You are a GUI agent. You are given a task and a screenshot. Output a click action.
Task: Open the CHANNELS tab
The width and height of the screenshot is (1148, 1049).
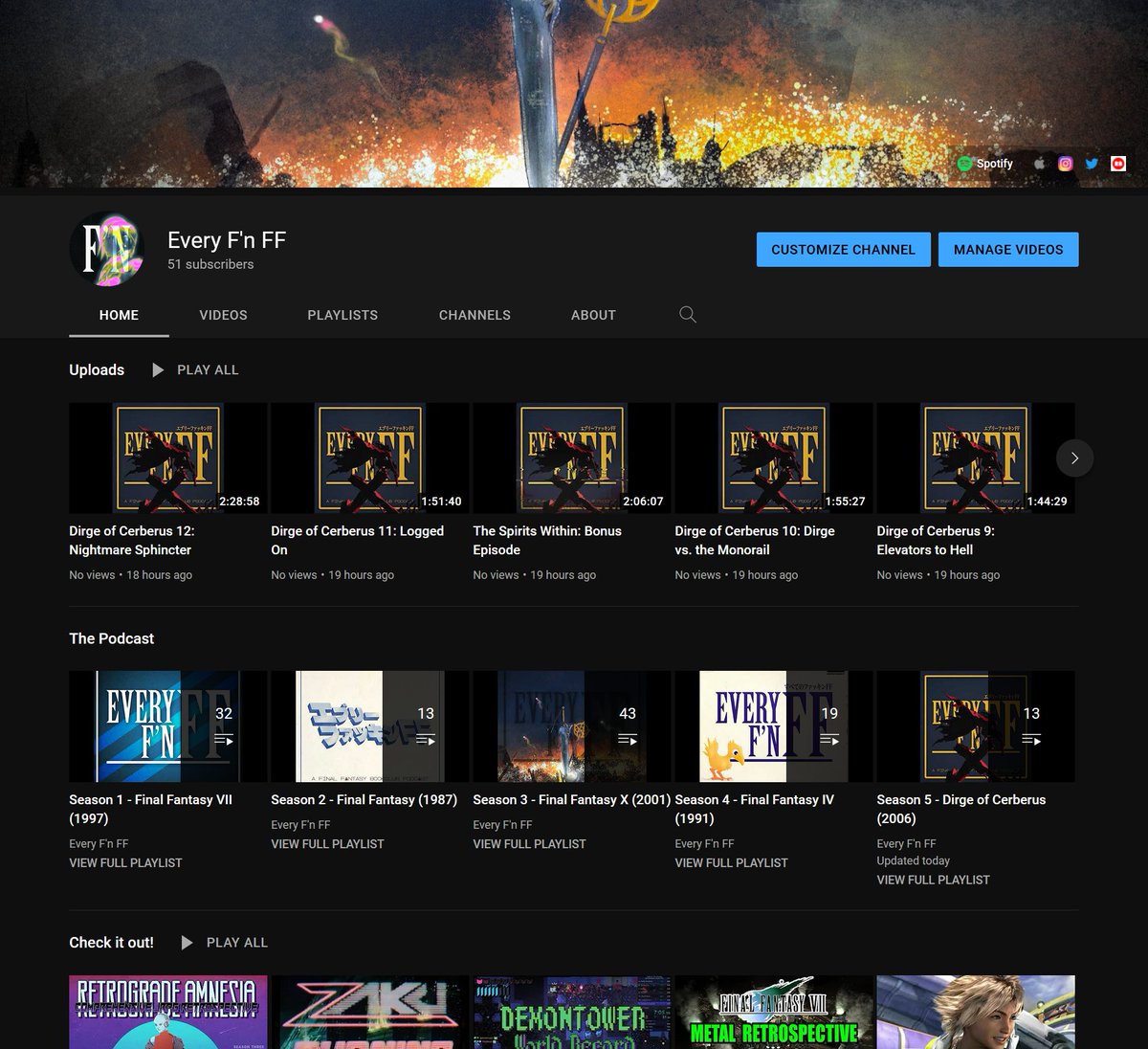pos(475,315)
